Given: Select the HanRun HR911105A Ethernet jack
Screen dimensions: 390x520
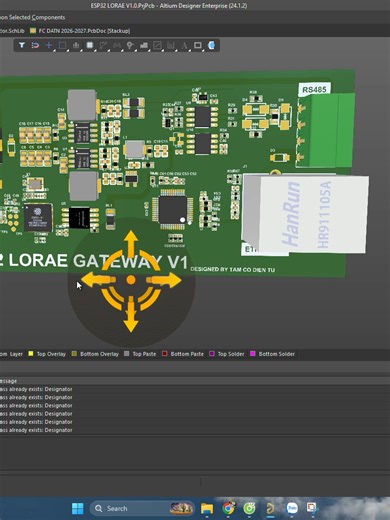Looking at the screenshot, I should coord(305,214).
